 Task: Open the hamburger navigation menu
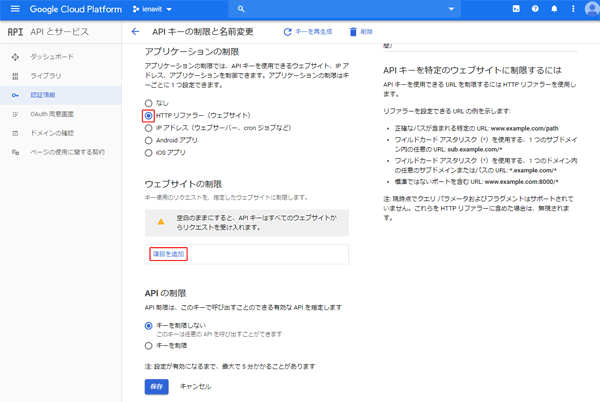click(15, 9)
